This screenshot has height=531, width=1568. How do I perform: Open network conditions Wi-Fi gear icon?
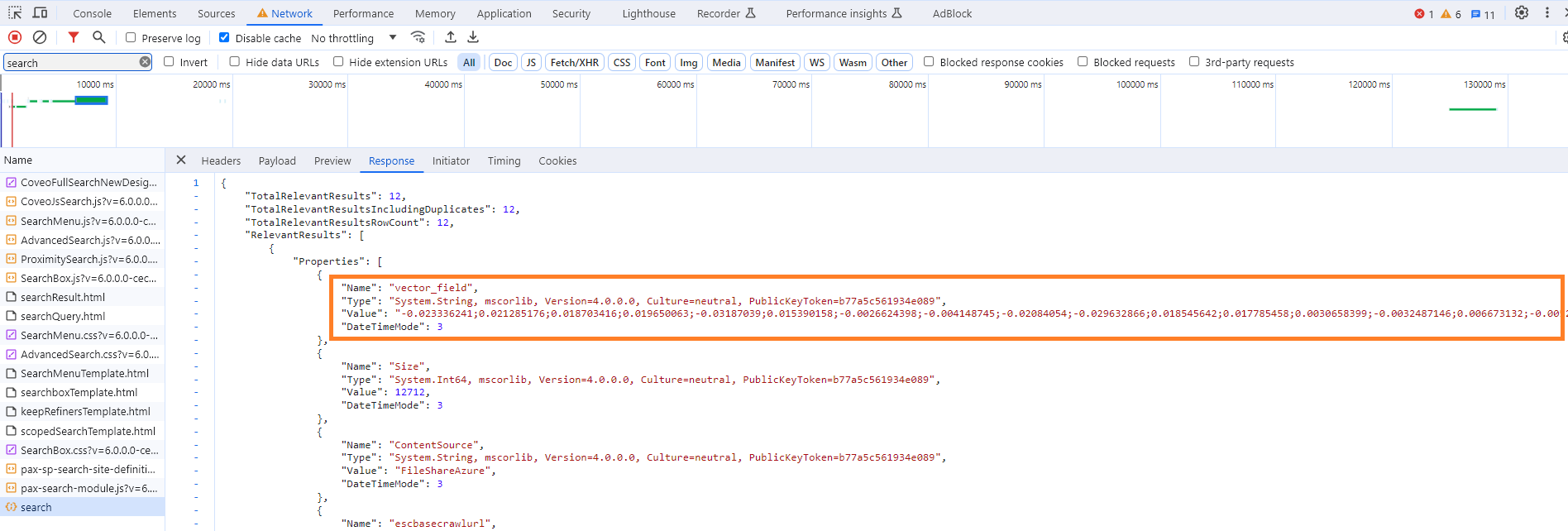418,37
